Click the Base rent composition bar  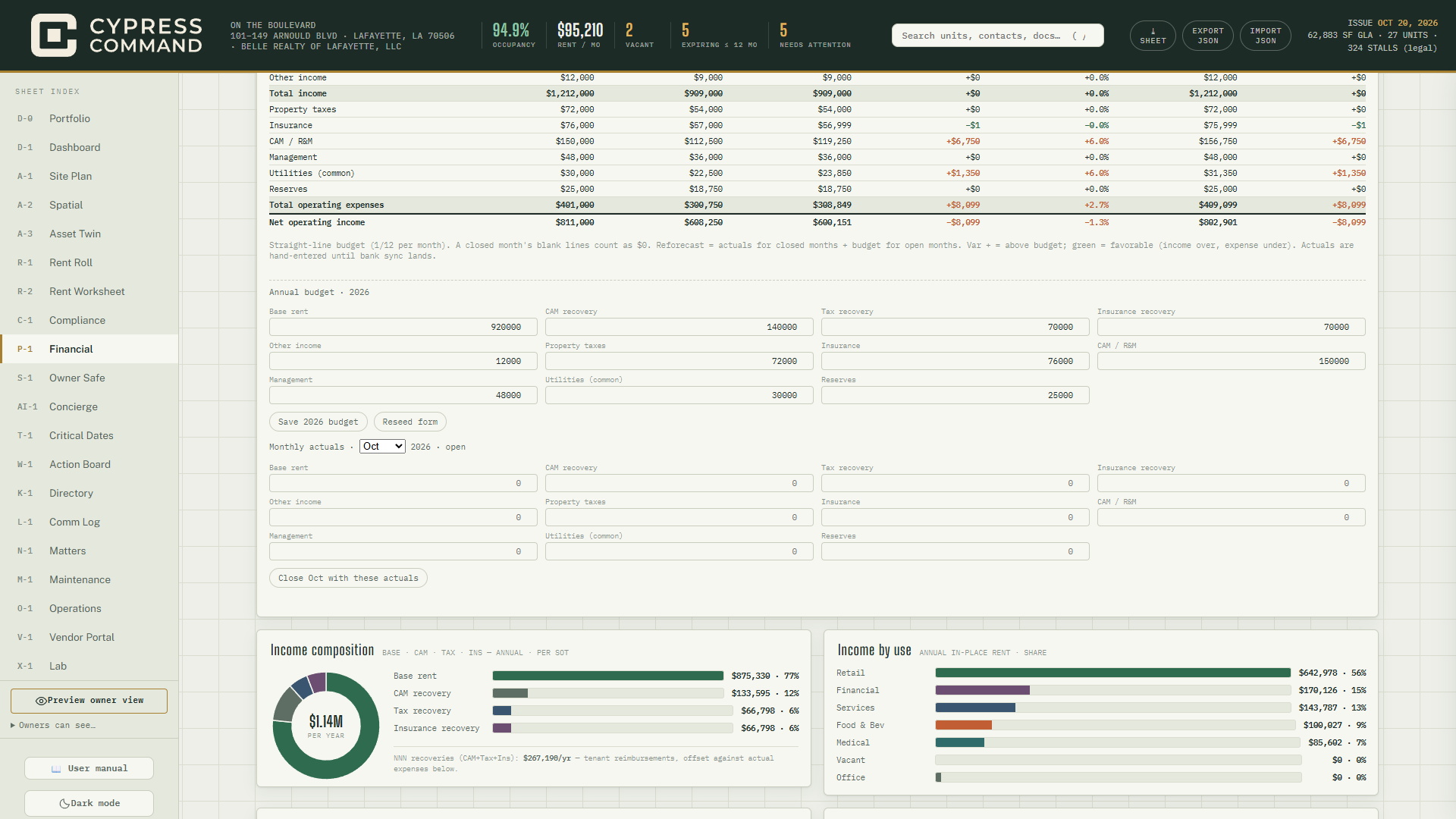[x=608, y=676]
